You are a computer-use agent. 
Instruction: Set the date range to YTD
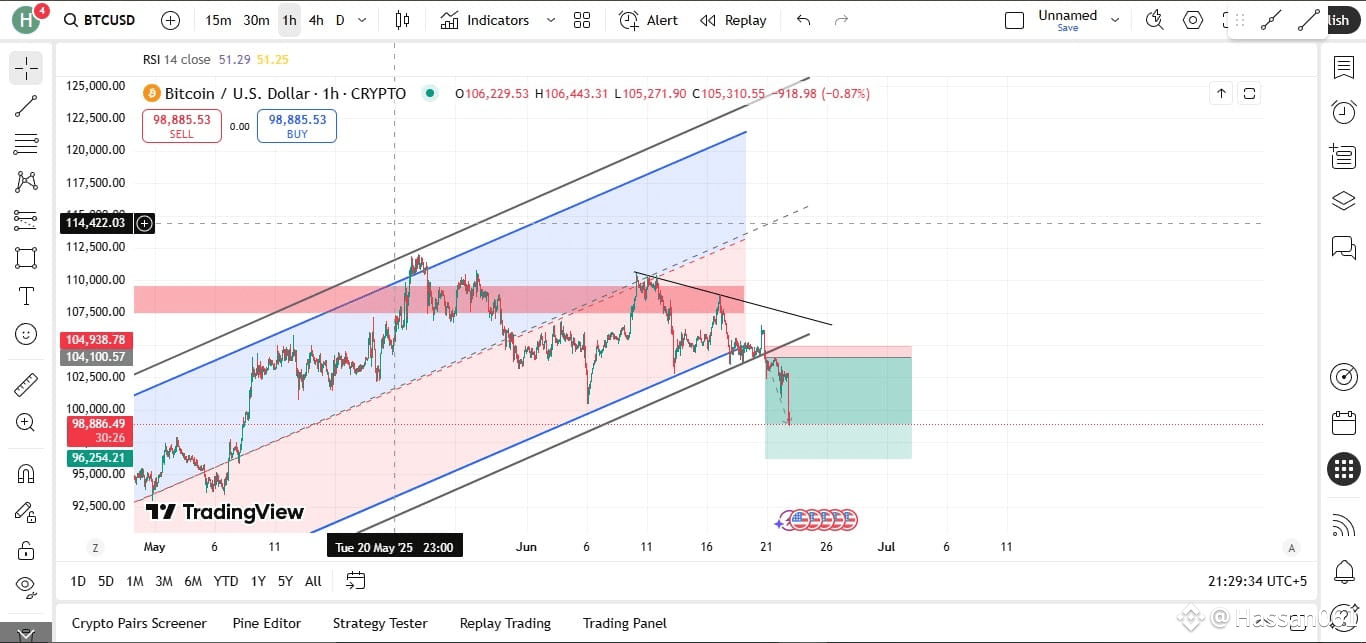[x=226, y=581]
